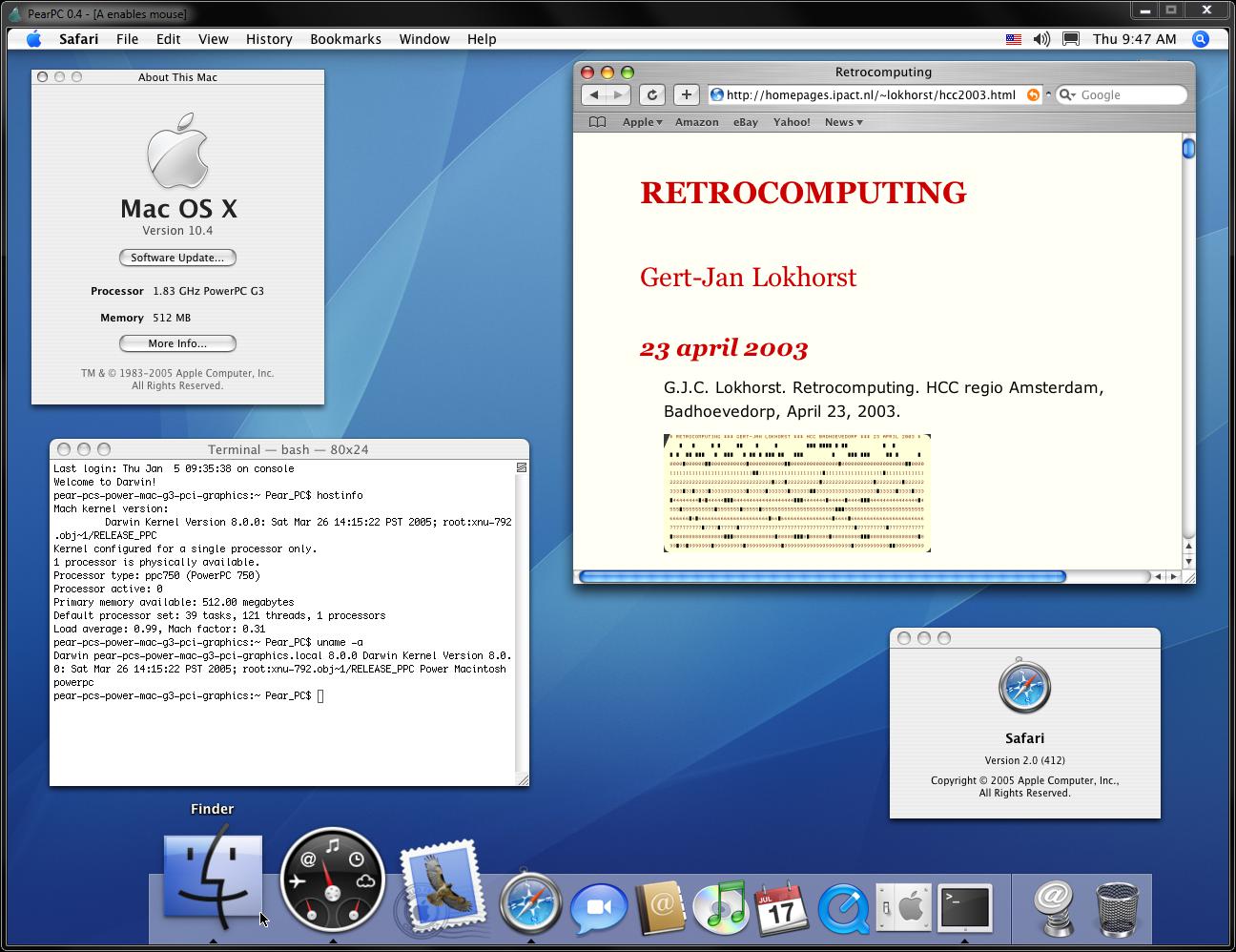Screen dimensions: 1236x952
Task: Open Address Book in the Dock
Action: pyautogui.click(x=660, y=907)
